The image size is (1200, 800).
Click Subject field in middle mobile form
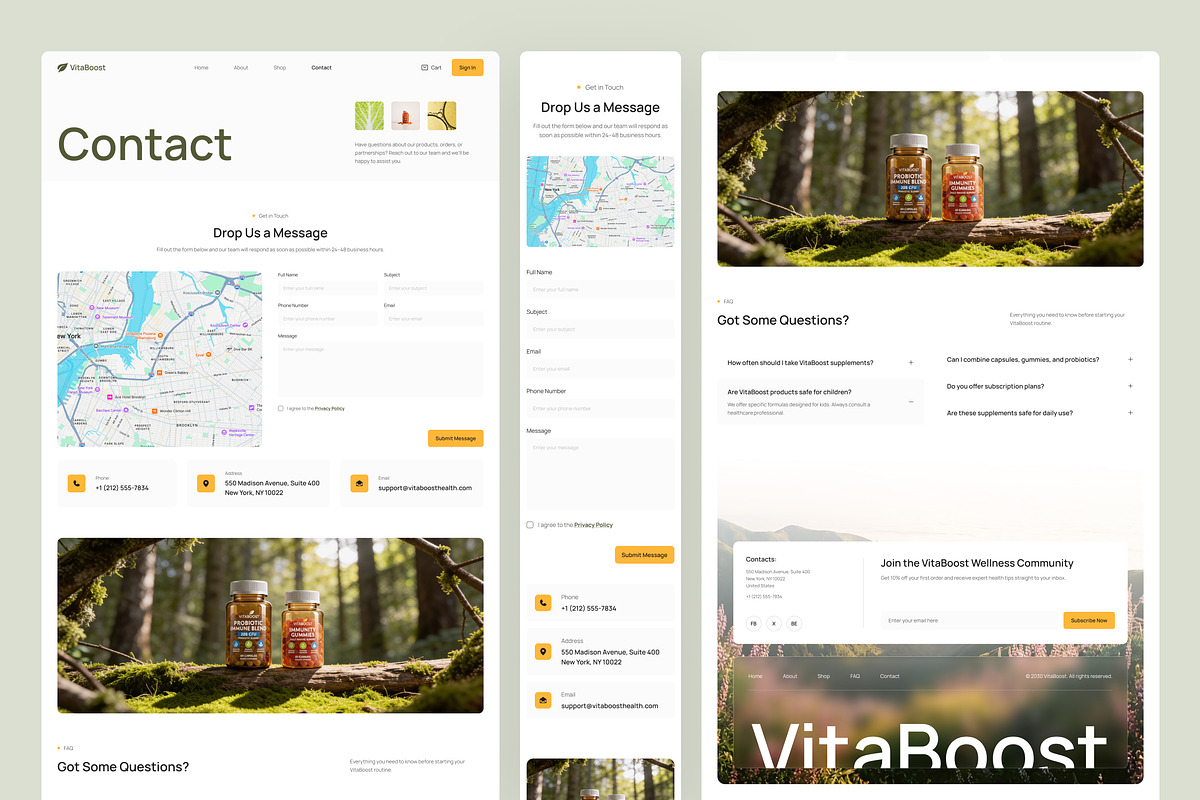(600, 329)
